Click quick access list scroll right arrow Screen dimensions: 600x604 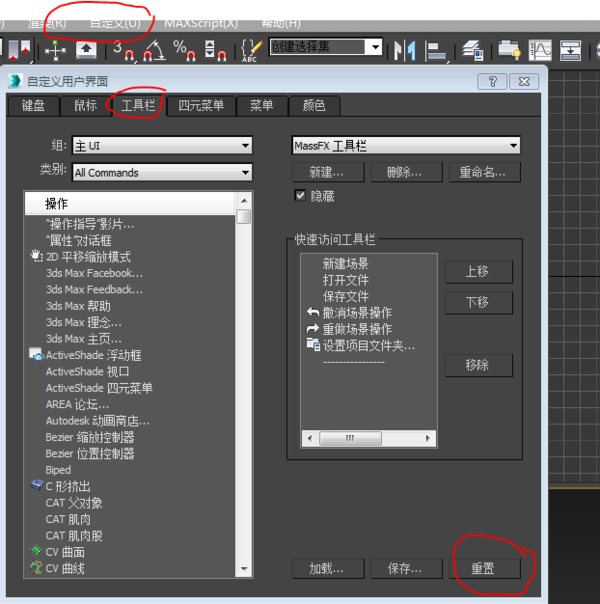pos(428,438)
